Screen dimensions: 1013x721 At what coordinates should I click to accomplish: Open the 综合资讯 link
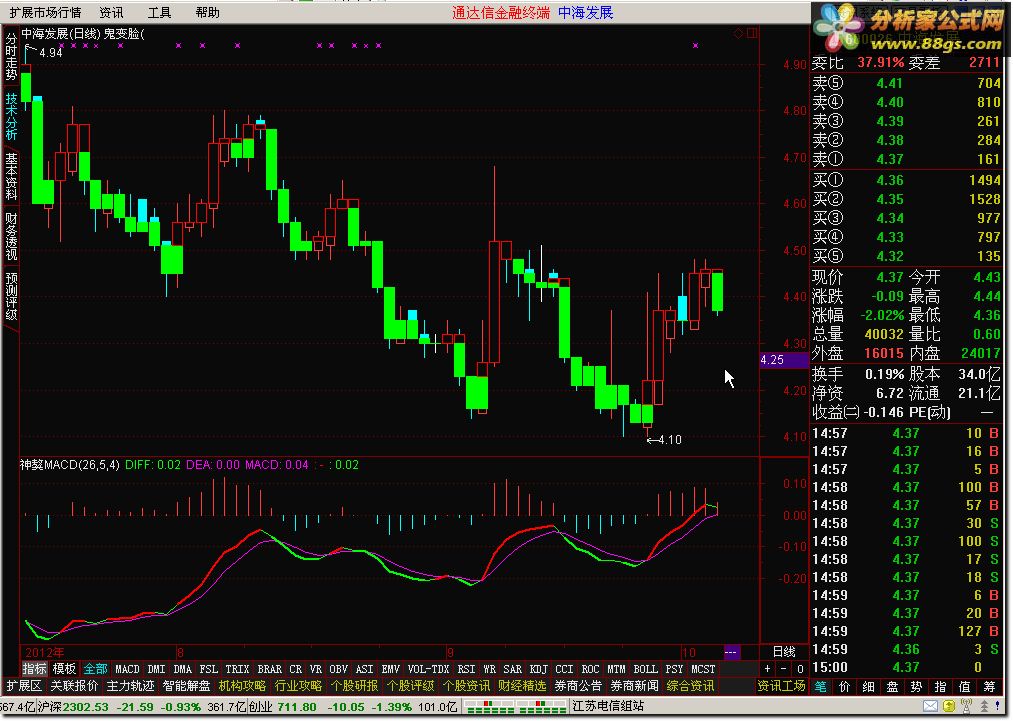pyautogui.click(x=690, y=686)
